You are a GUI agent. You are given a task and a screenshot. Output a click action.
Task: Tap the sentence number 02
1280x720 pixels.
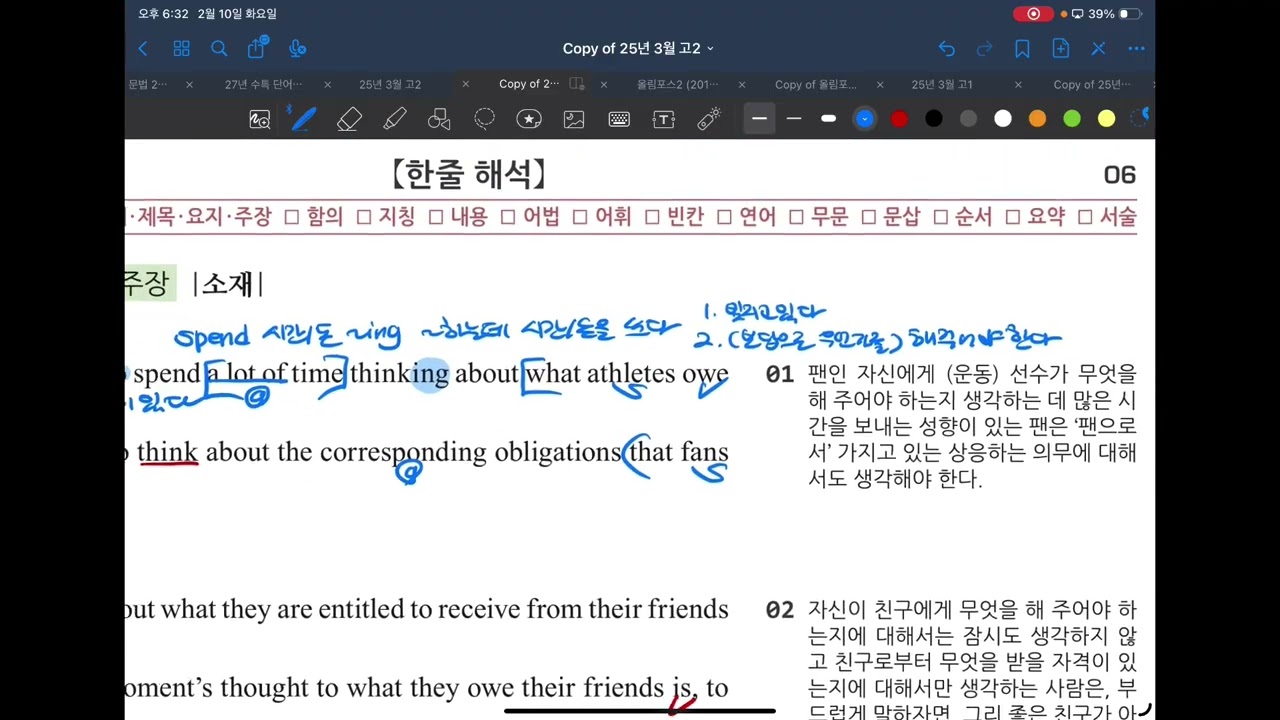click(779, 610)
